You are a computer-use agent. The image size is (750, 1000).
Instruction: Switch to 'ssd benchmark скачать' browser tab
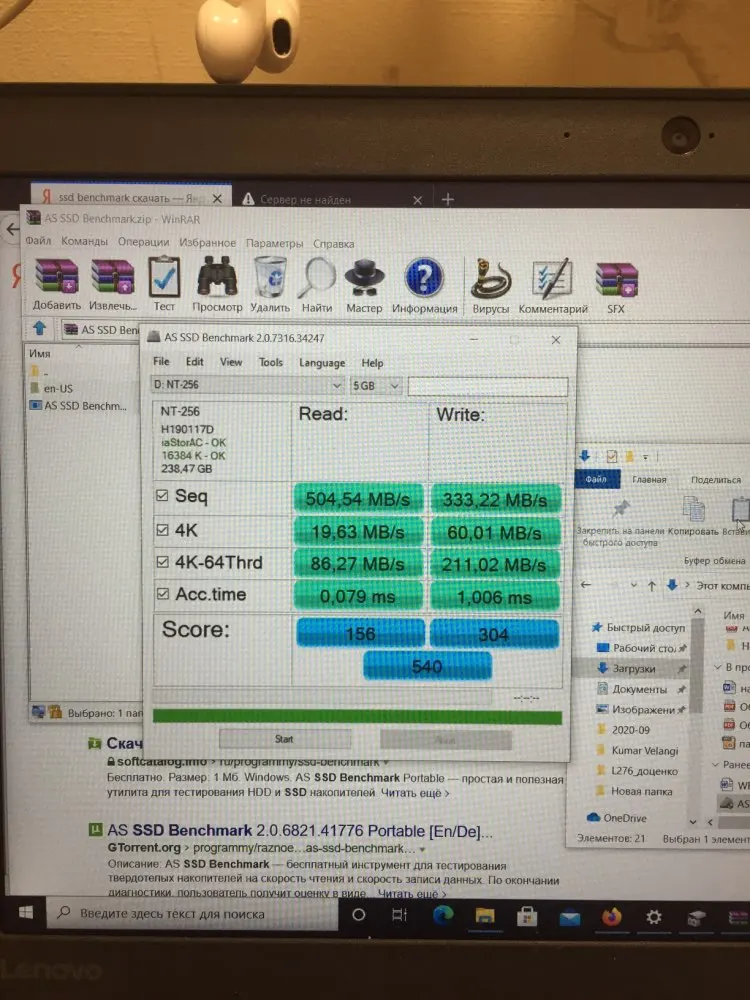[x=131, y=197]
